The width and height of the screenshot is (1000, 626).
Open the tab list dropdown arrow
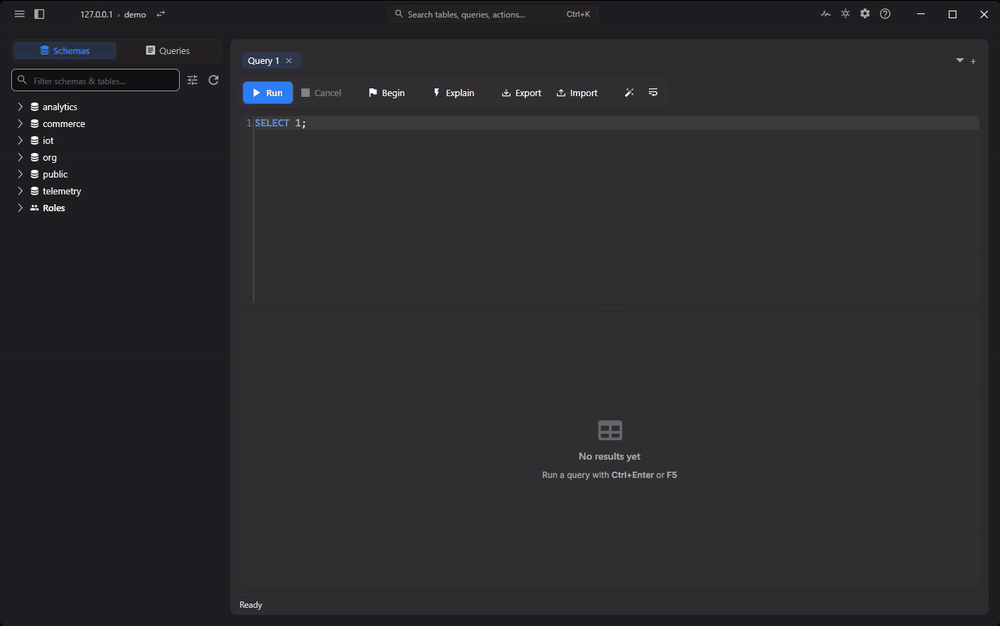960,61
